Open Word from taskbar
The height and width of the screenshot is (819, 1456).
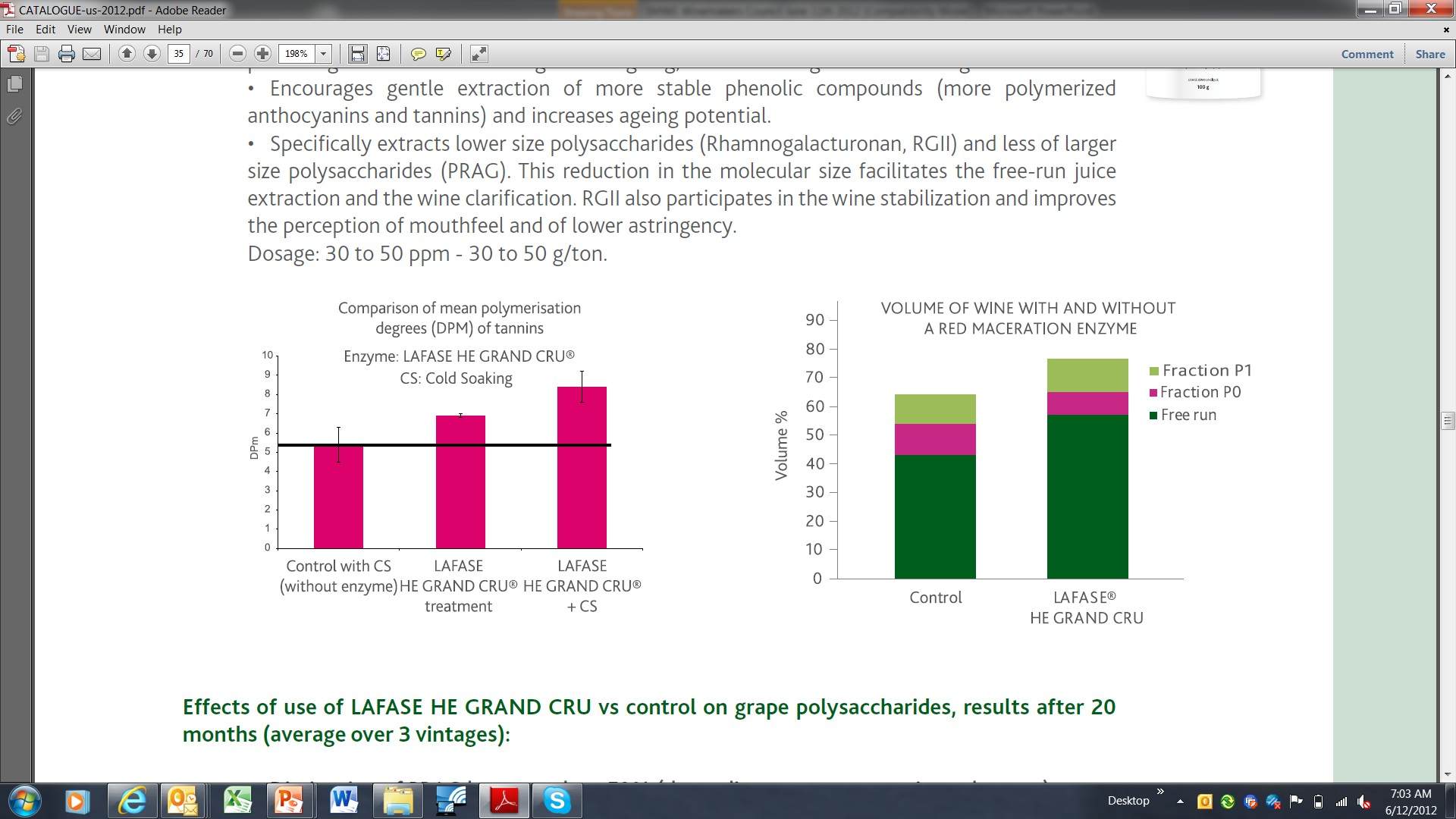344,801
